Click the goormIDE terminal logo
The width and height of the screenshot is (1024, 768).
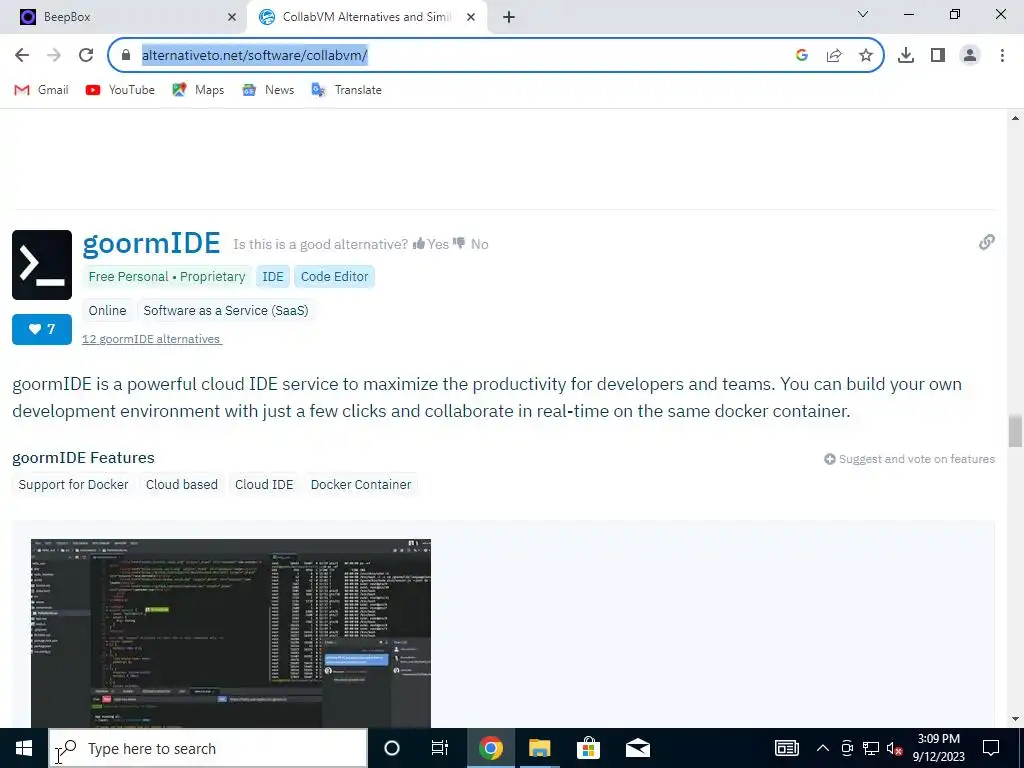coord(42,265)
